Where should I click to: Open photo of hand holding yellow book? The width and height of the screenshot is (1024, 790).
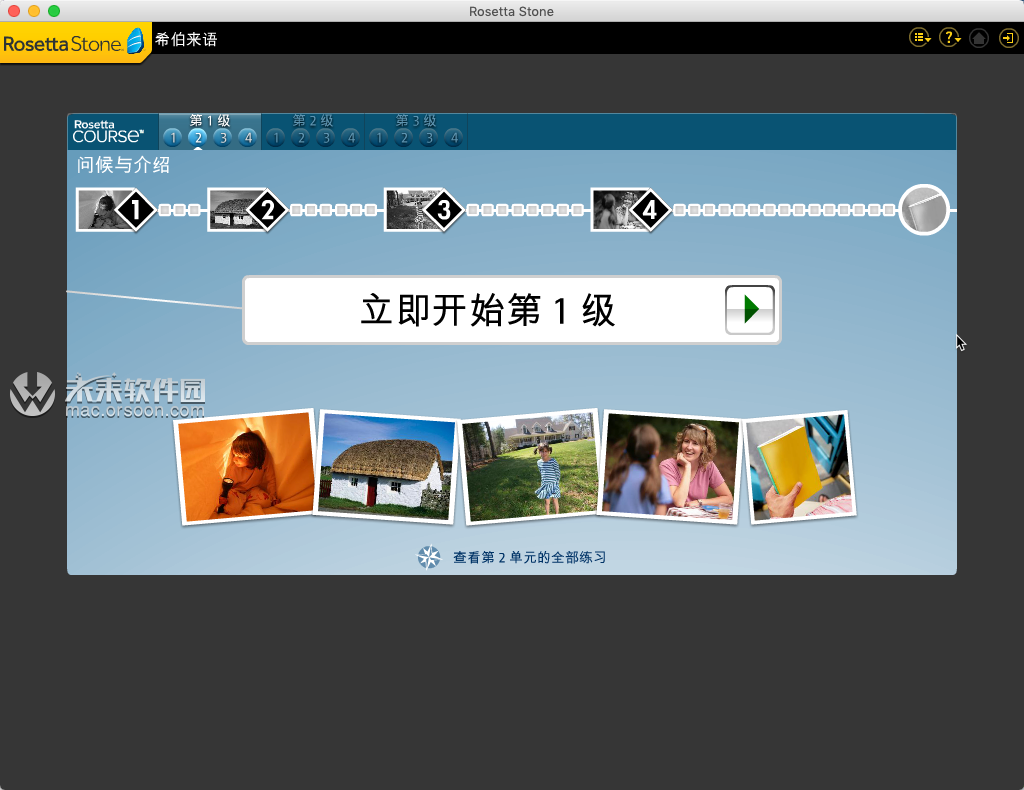[x=799, y=467]
